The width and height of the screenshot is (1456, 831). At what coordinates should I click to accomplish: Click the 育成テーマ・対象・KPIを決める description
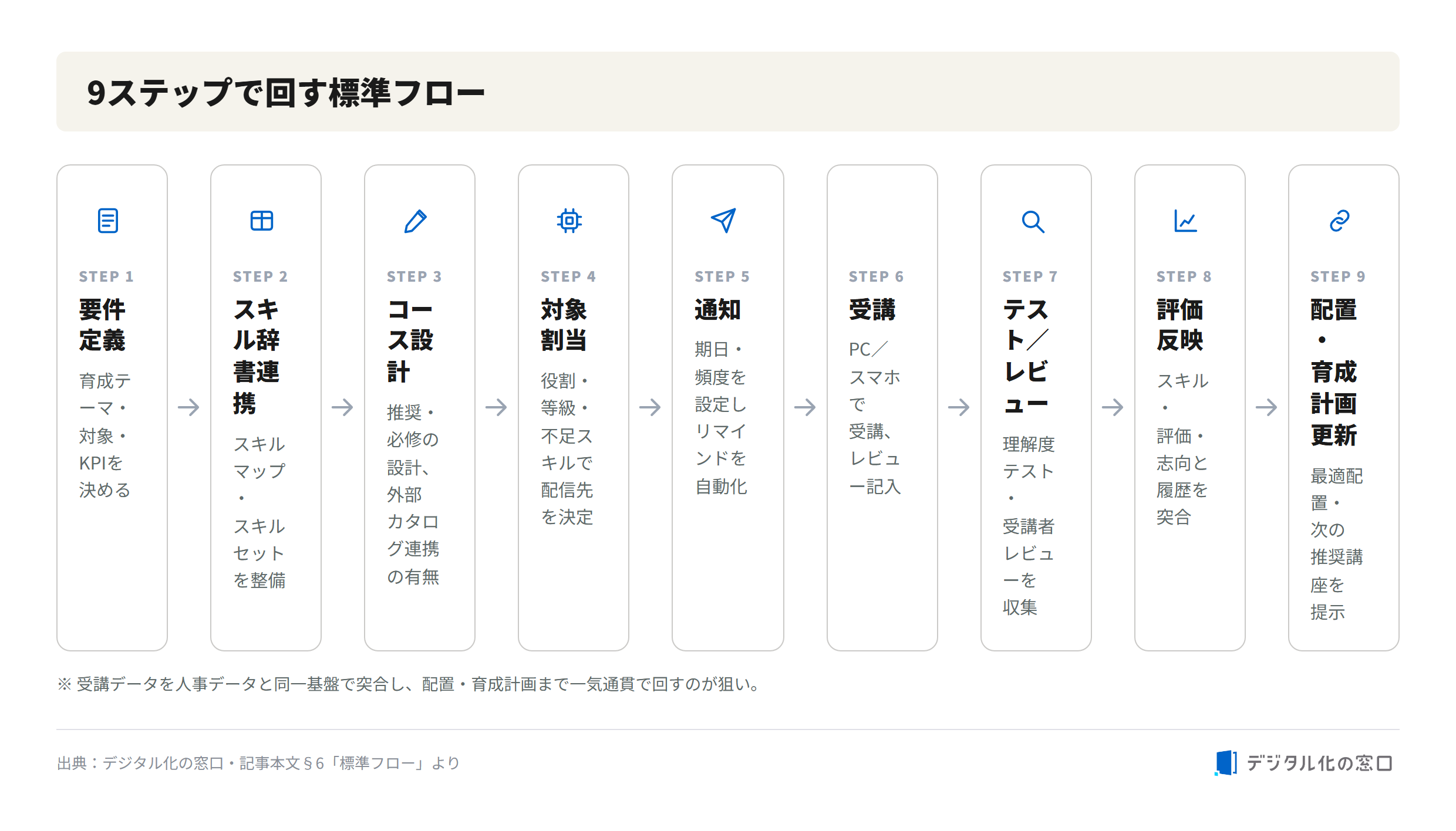(105, 435)
